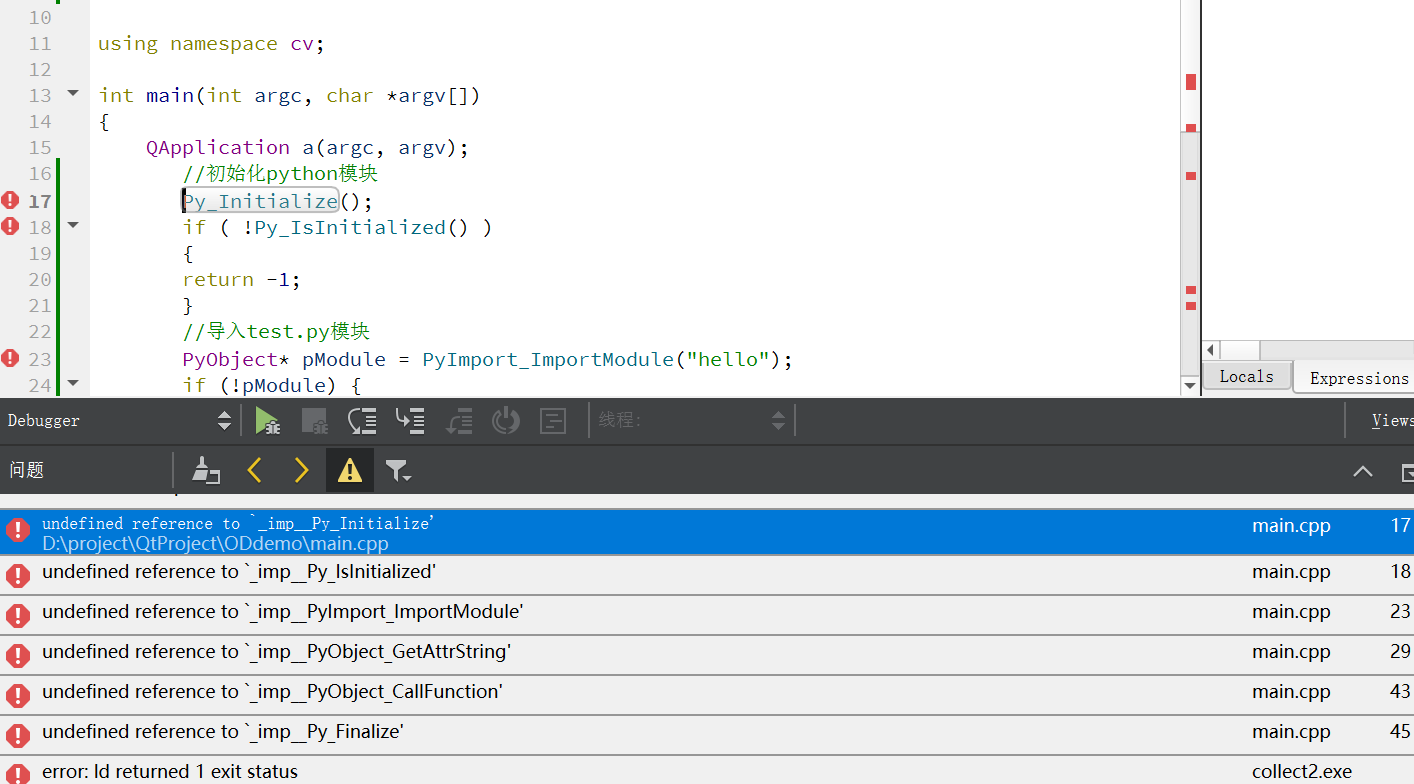Open the Debugger mode selector dropdown

120,421
